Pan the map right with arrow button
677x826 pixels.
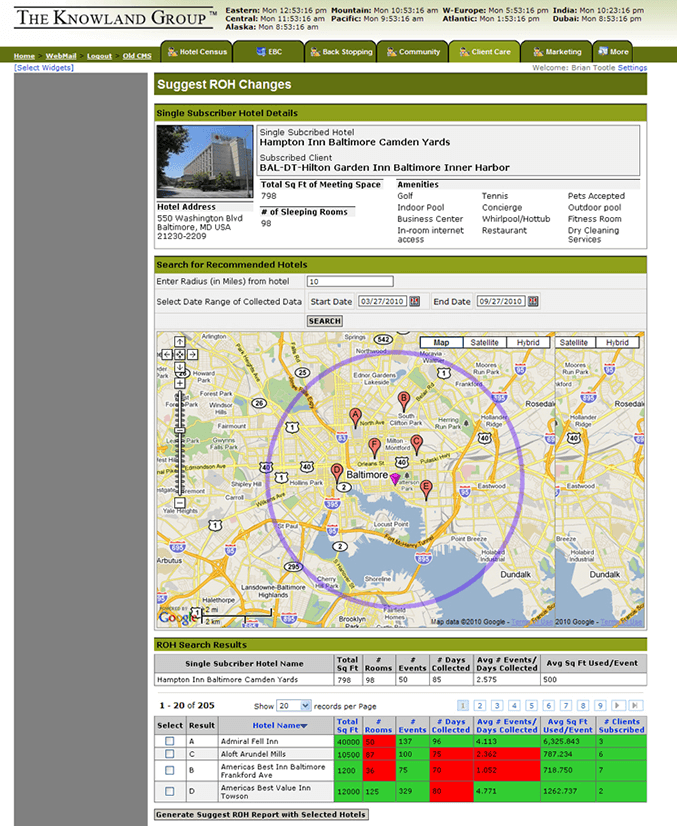193,355
